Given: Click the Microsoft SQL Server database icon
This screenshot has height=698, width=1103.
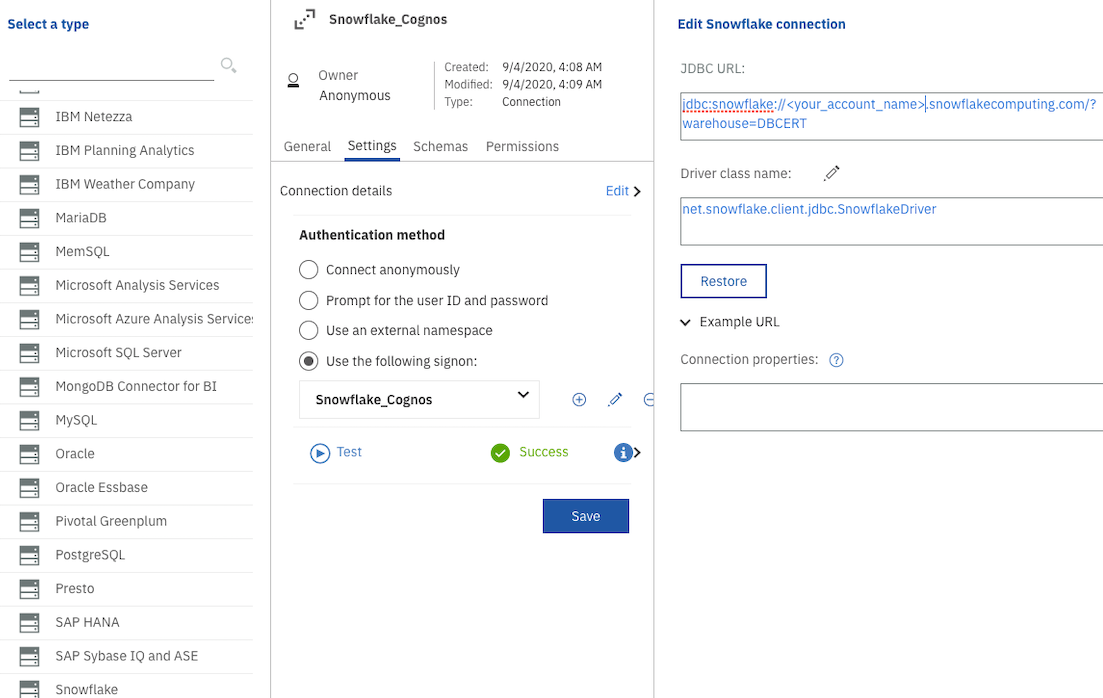Looking at the screenshot, I should pyautogui.click(x=30, y=353).
